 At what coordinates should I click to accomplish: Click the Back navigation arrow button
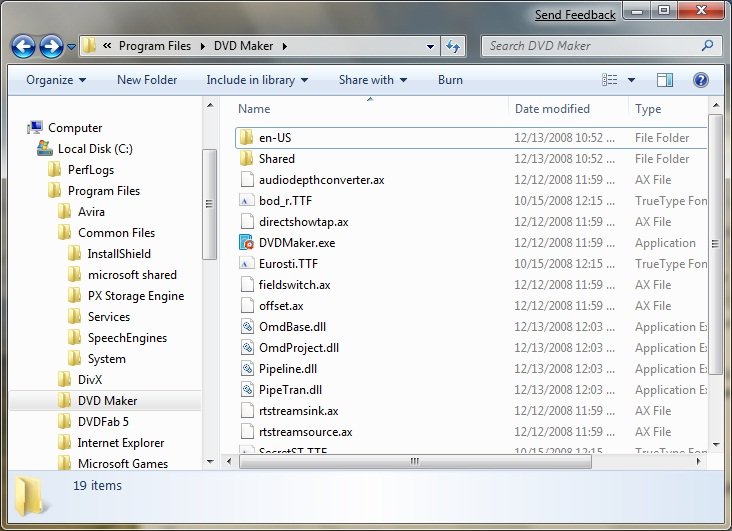coord(24,46)
